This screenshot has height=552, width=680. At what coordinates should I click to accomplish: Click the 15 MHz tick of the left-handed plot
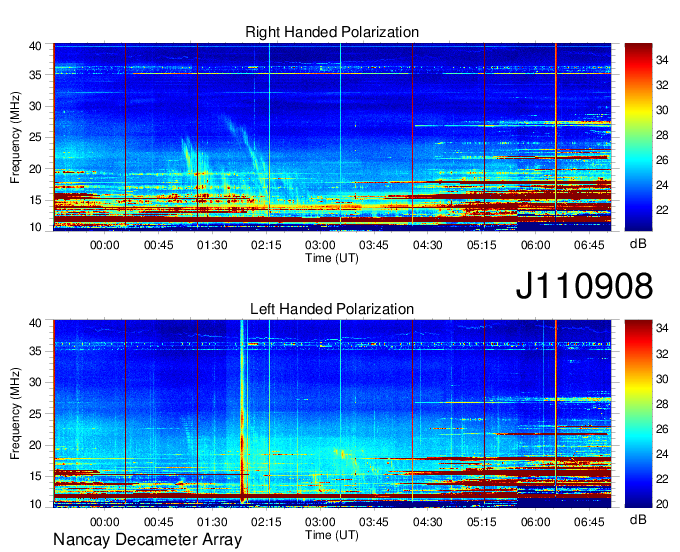click(35, 477)
